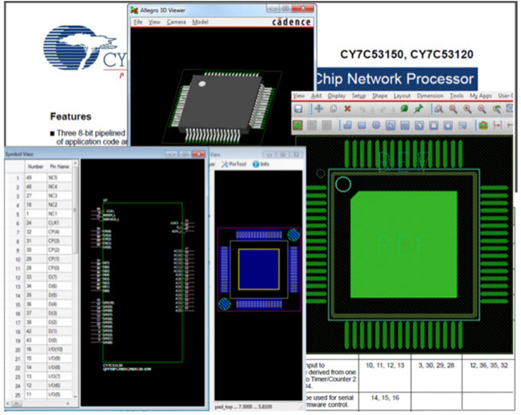Open the Display menu in PCB editor

point(337,96)
